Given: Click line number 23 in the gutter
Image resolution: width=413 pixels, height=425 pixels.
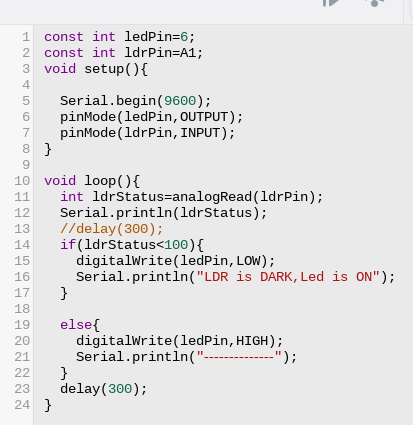Looking at the screenshot, I should pos(22,389).
